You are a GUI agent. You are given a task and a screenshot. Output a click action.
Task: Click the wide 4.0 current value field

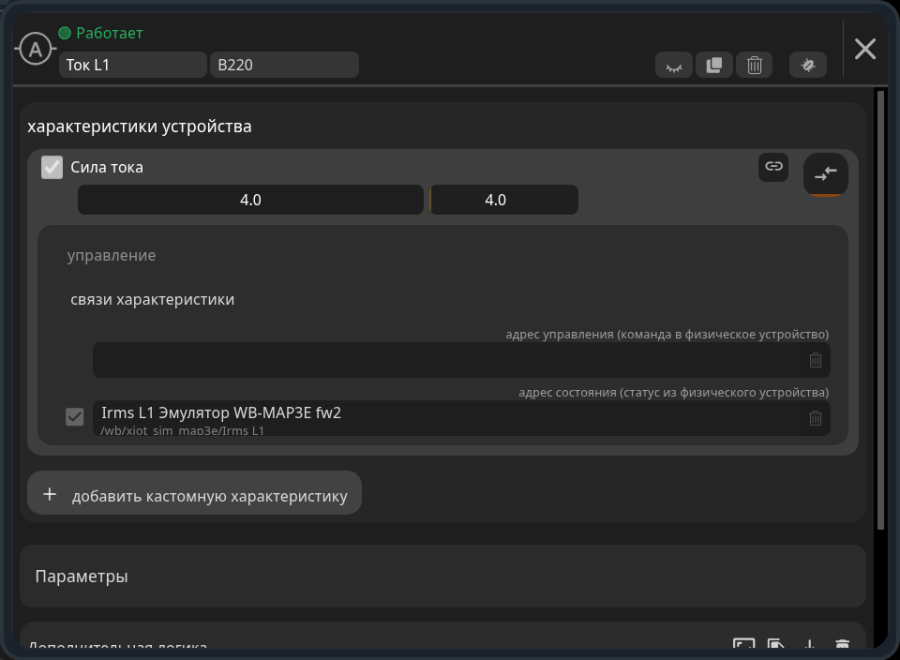[250, 200]
